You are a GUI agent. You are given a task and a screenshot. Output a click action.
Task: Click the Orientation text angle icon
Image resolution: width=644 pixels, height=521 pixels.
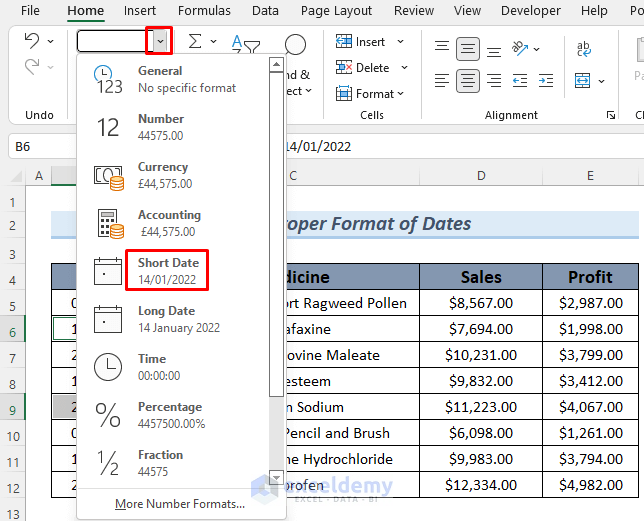pos(520,48)
